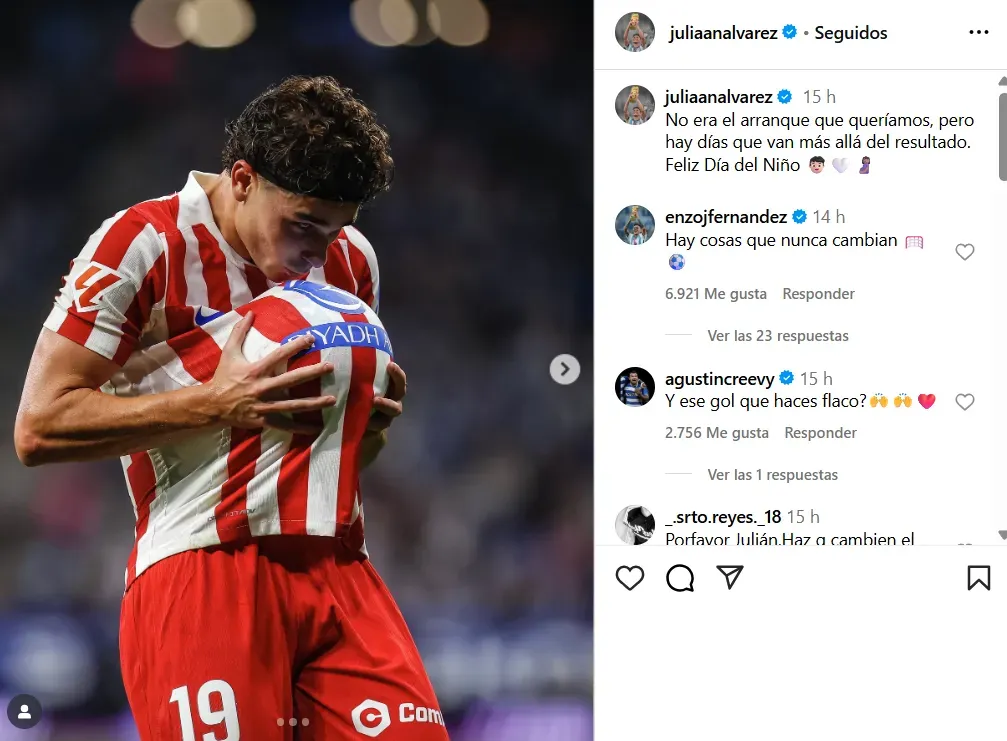The width and height of the screenshot is (1007, 741).
Task: Like the post with heart icon
Action: coord(629,578)
